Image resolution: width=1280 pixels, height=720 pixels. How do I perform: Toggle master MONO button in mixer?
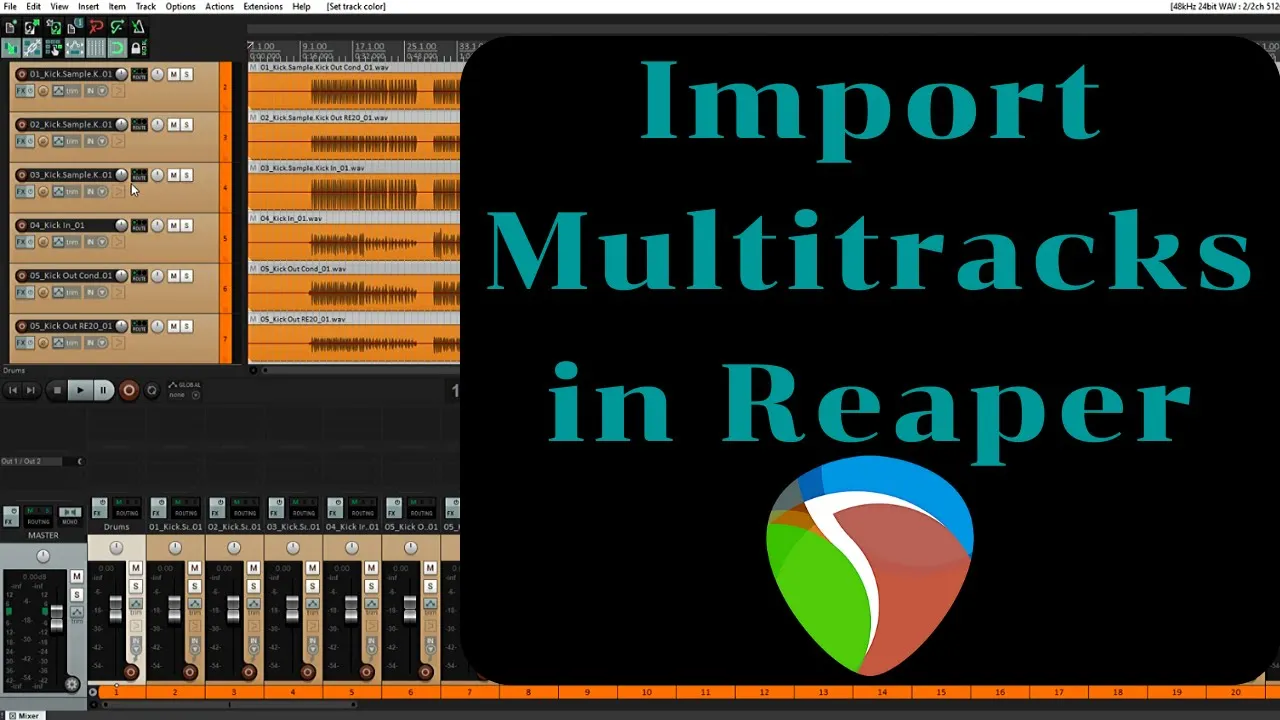click(70, 515)
